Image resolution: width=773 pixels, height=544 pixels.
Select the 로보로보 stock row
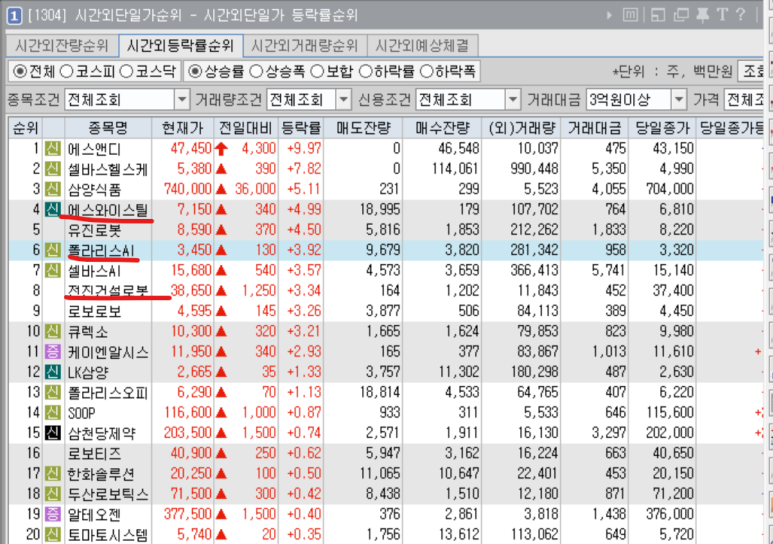click(386, 311)
